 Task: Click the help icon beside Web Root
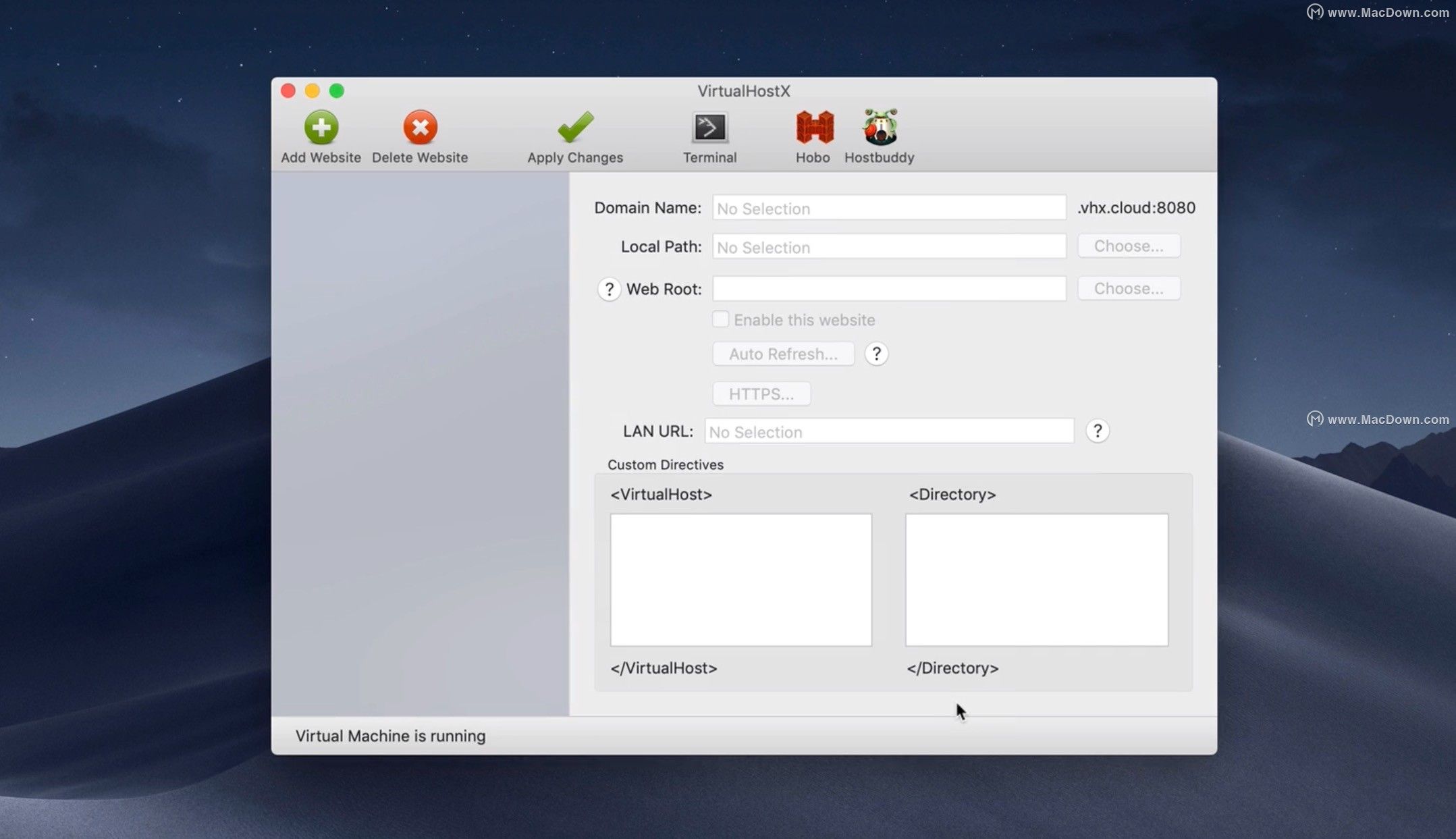[x=609, y=290]
